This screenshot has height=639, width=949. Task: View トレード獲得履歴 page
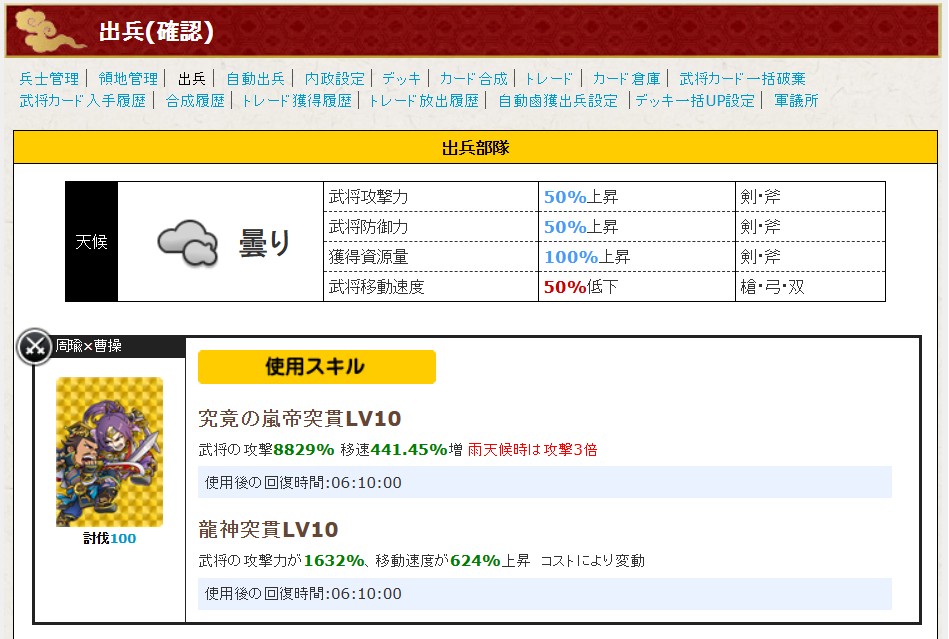(x=296, y=101)
